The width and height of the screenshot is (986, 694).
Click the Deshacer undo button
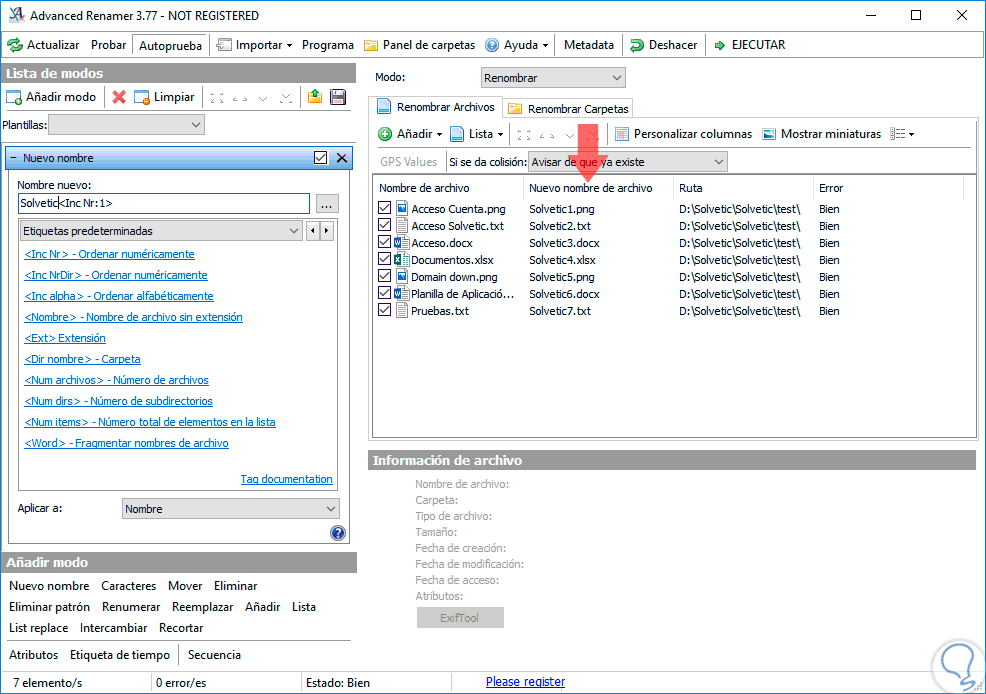(664, 45)
